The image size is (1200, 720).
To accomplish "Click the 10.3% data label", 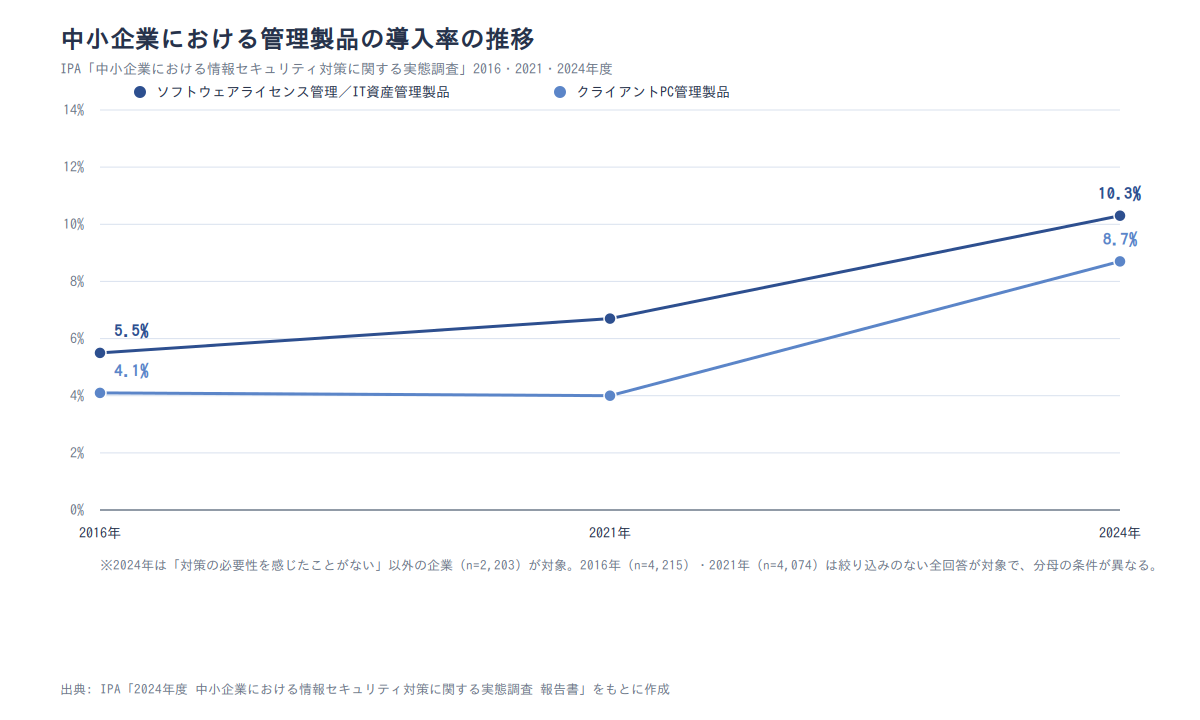I will tap(1119, 194).
